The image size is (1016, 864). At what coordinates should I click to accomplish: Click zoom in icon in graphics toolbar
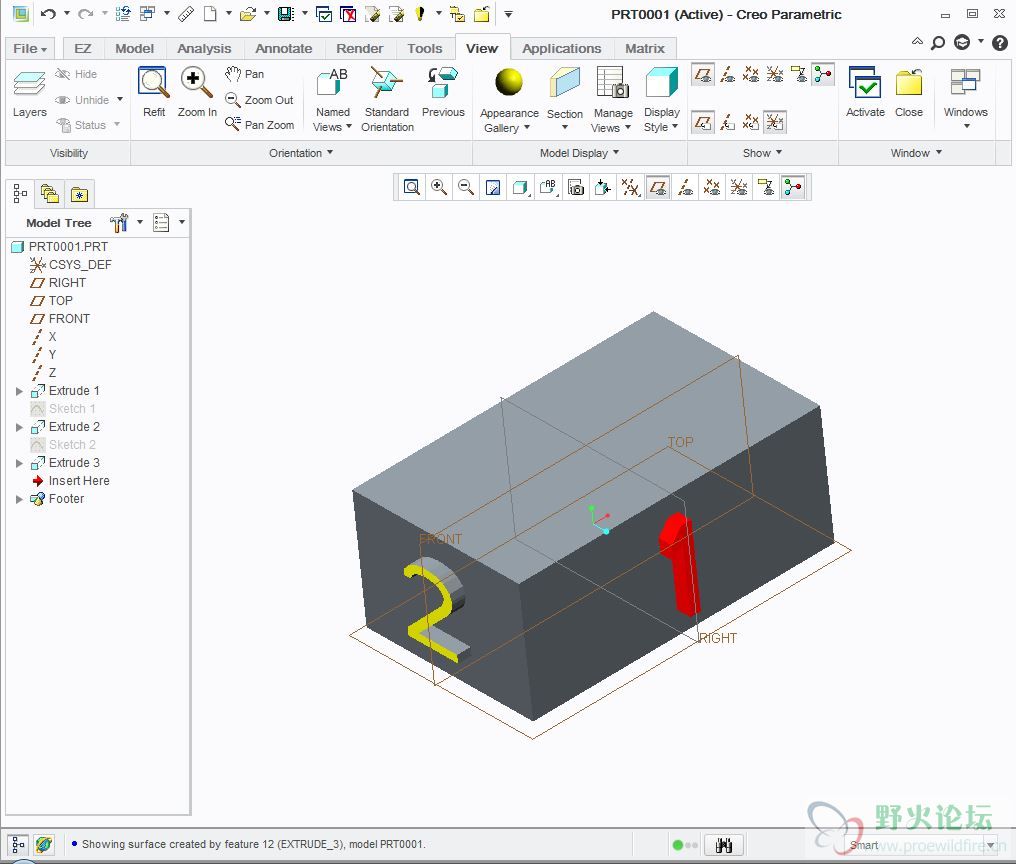tap(439, 187)
